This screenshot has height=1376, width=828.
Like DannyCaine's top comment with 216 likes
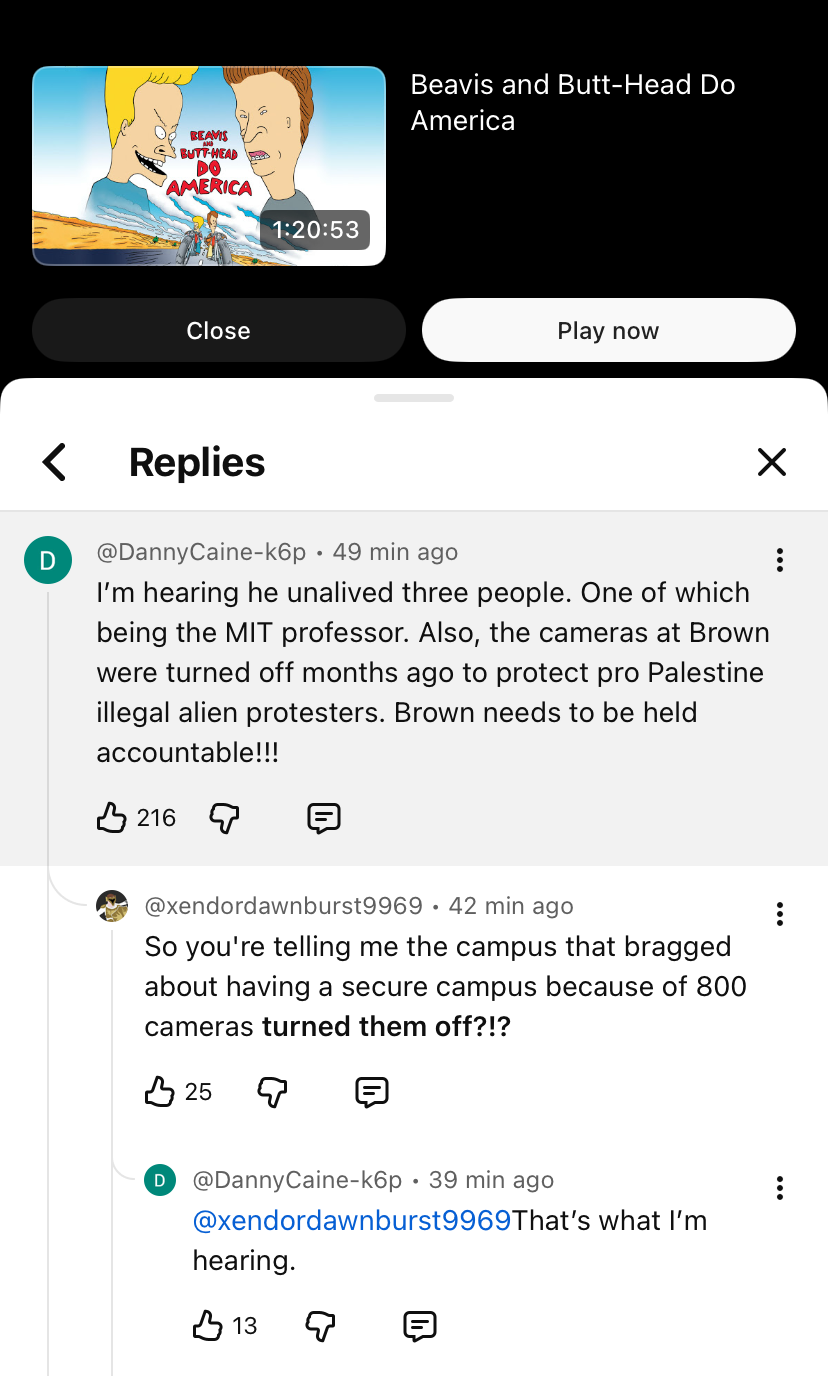(x=111, y=818)
